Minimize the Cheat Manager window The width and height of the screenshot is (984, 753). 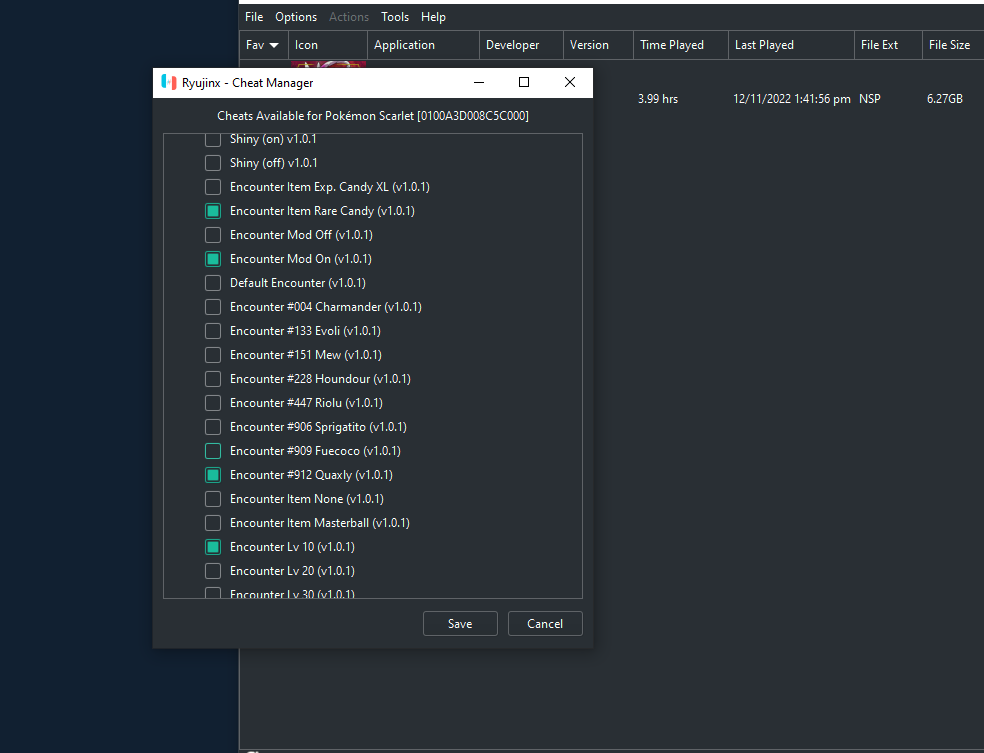coord(479,82)
